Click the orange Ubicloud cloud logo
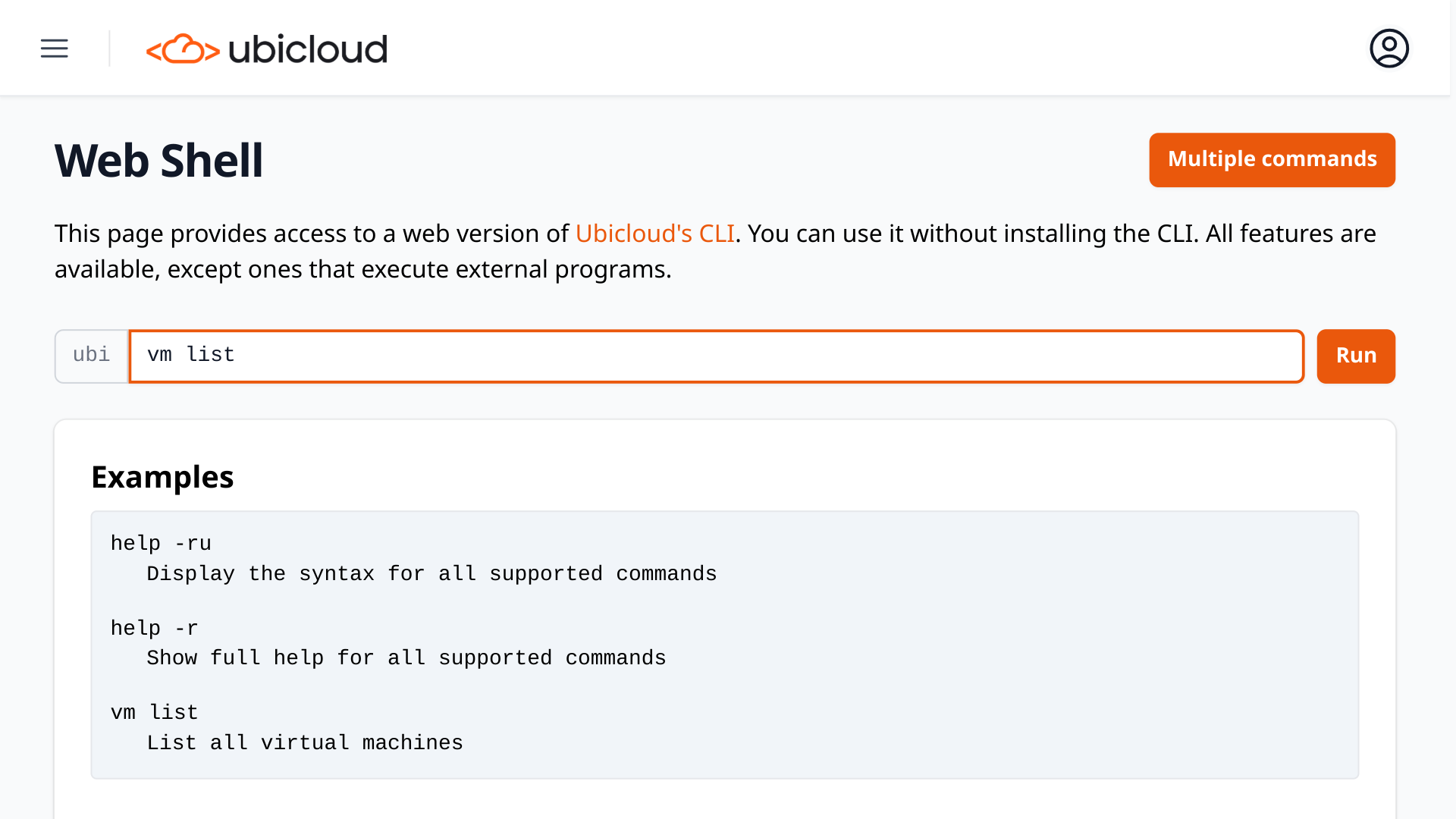This screenshot has width=1456, height=819. coord(183,49)
